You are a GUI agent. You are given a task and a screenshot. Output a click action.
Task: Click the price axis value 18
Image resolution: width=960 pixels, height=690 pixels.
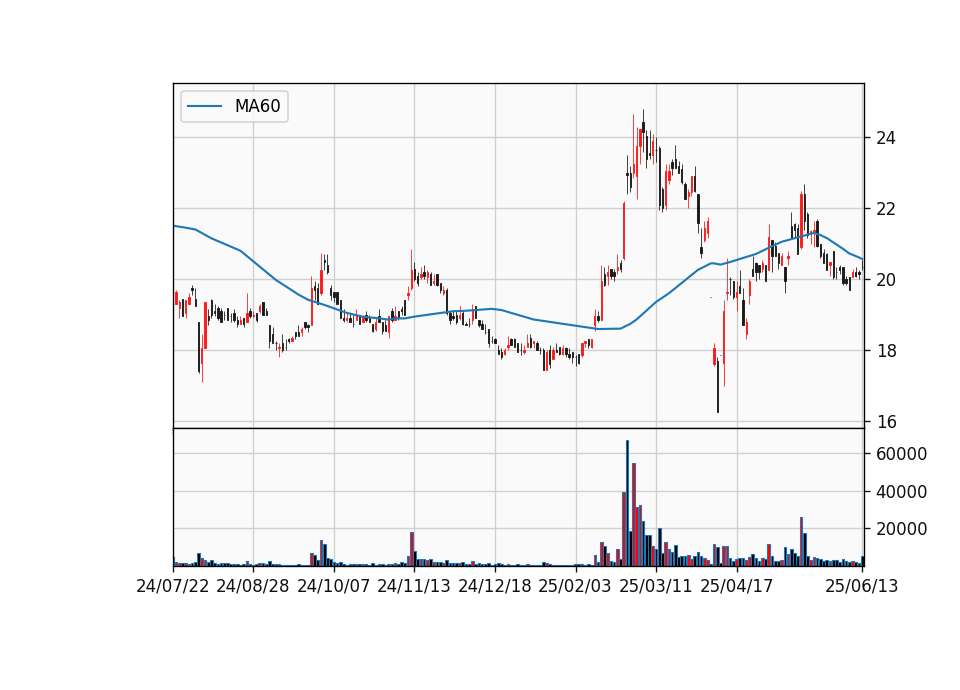[x=885, y=351]
